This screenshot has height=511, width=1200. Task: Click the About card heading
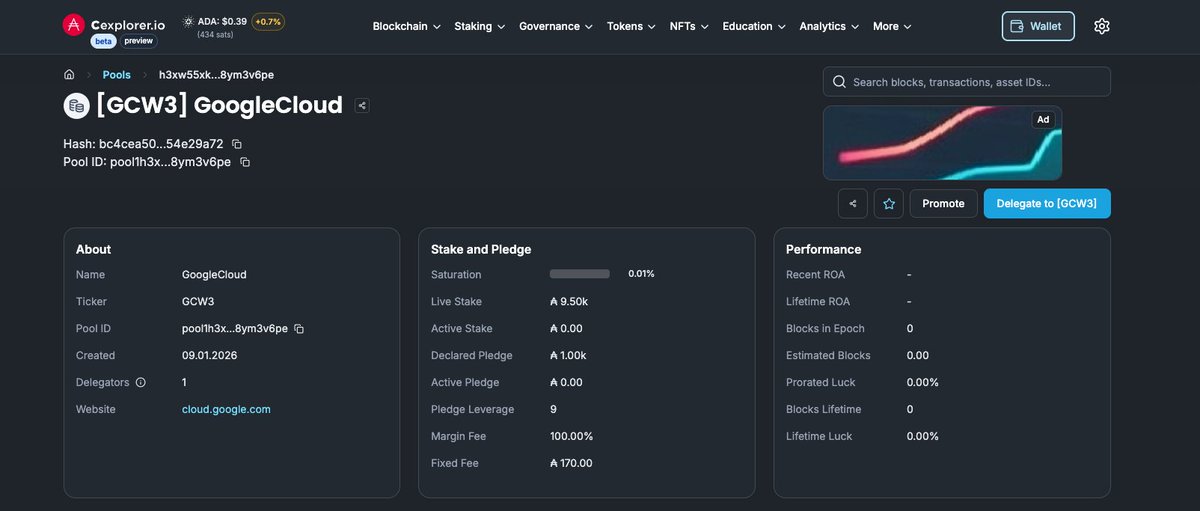93,249
